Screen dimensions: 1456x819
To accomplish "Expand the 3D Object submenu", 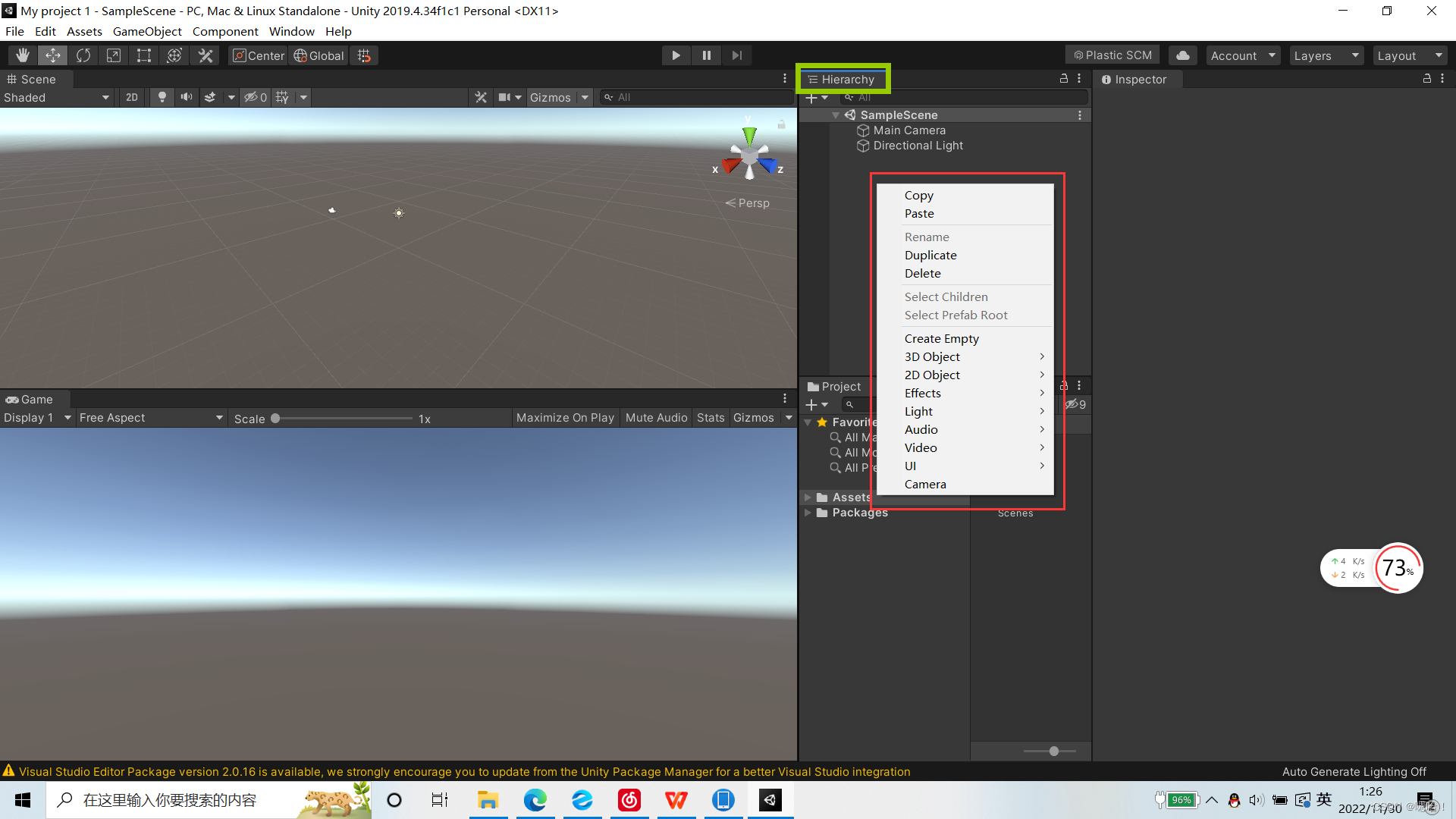I will pyautogui.click(x=970, y=356).
